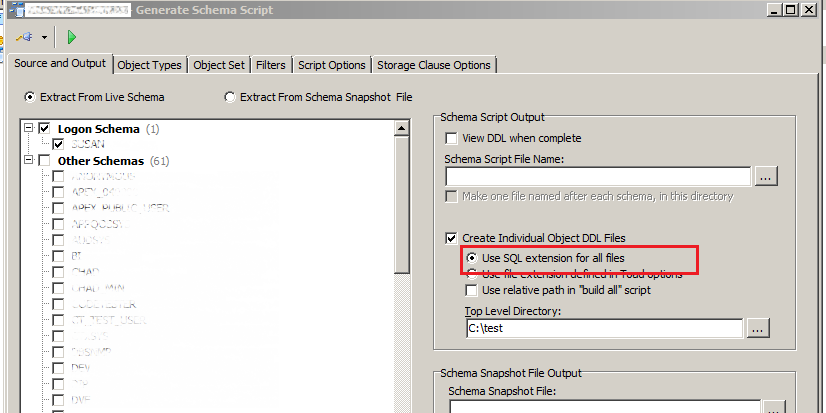Open the connection dropdown arrow
Image resolution: width=826 pixels, height=413 pixels.
[x=44, y=37]
